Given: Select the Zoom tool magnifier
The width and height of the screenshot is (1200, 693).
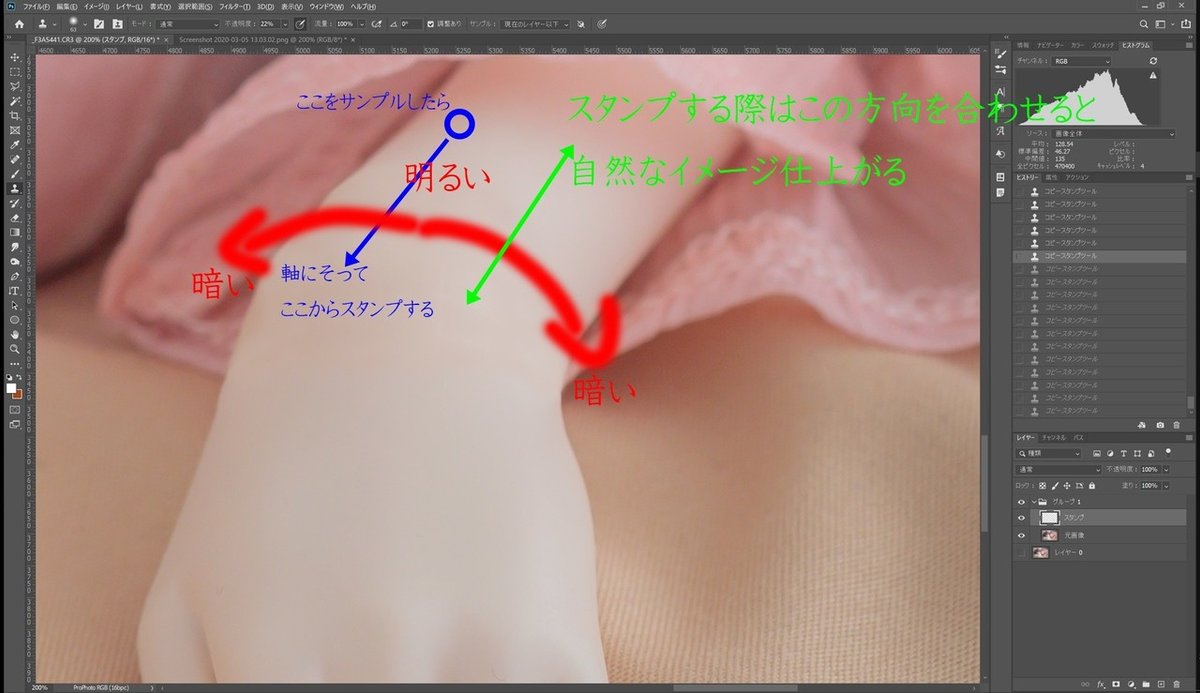Looking at the screenshot, I should 15,349.
